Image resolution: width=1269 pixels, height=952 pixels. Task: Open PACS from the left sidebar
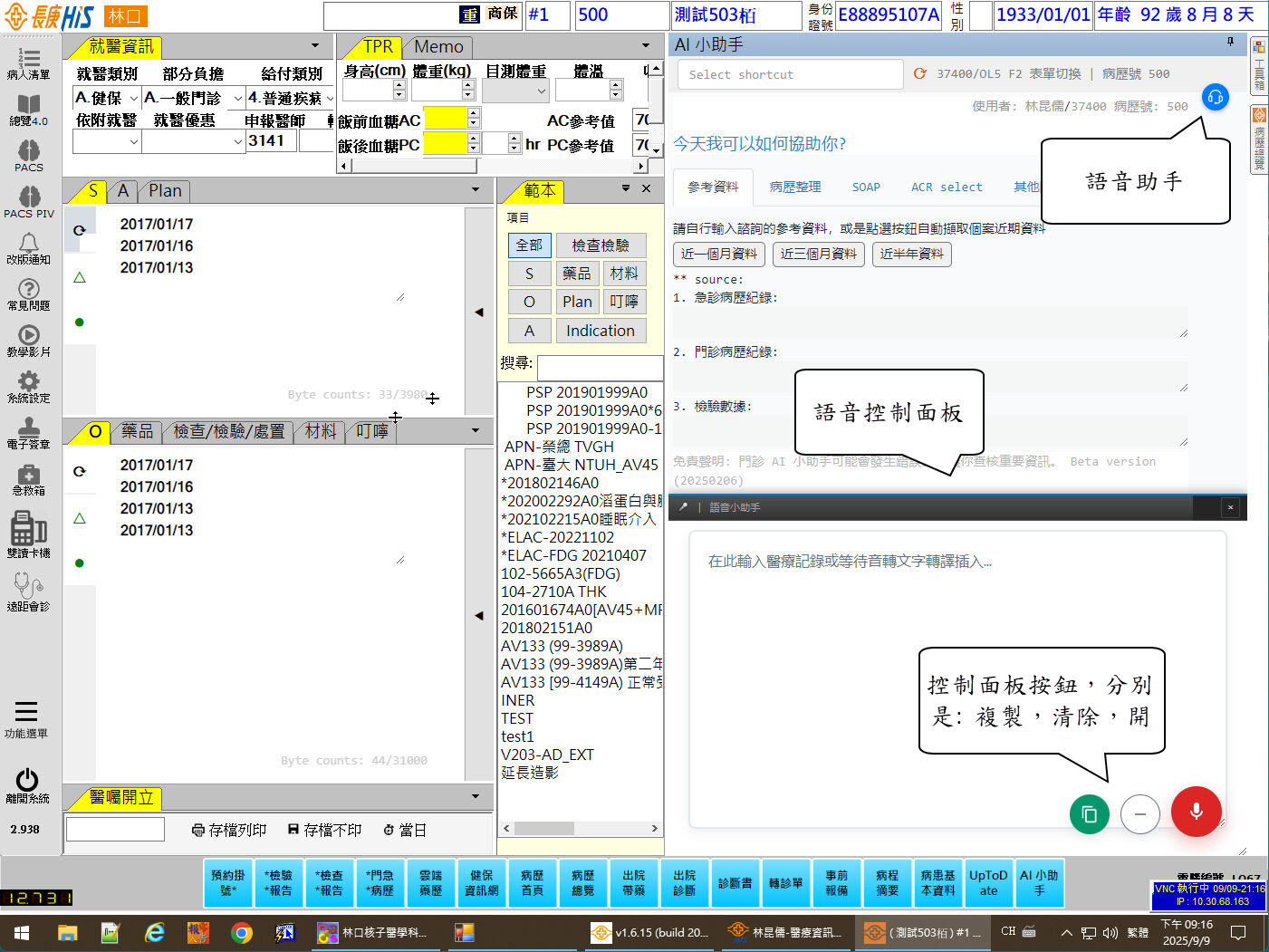[x=29, y=155]
